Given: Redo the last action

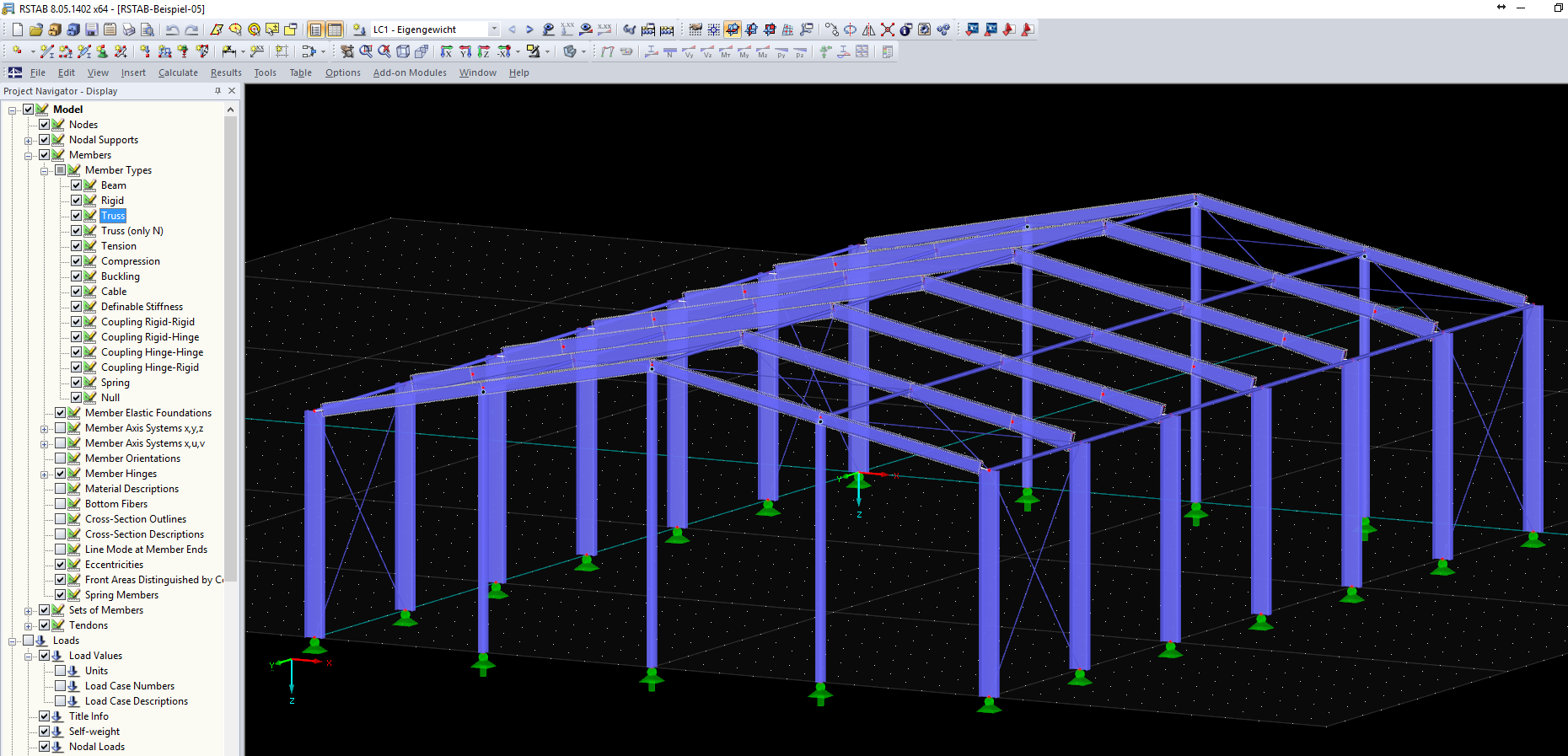Looking at the screenshot, I should click(191, 29).
